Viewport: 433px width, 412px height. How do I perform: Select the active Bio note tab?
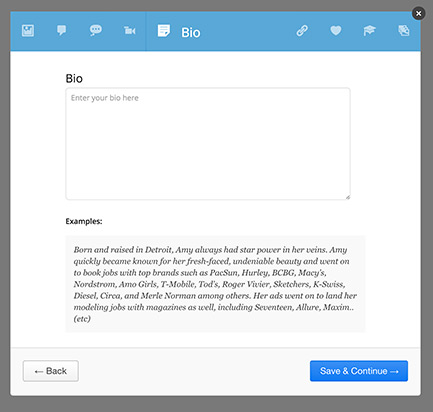(179, 32)
